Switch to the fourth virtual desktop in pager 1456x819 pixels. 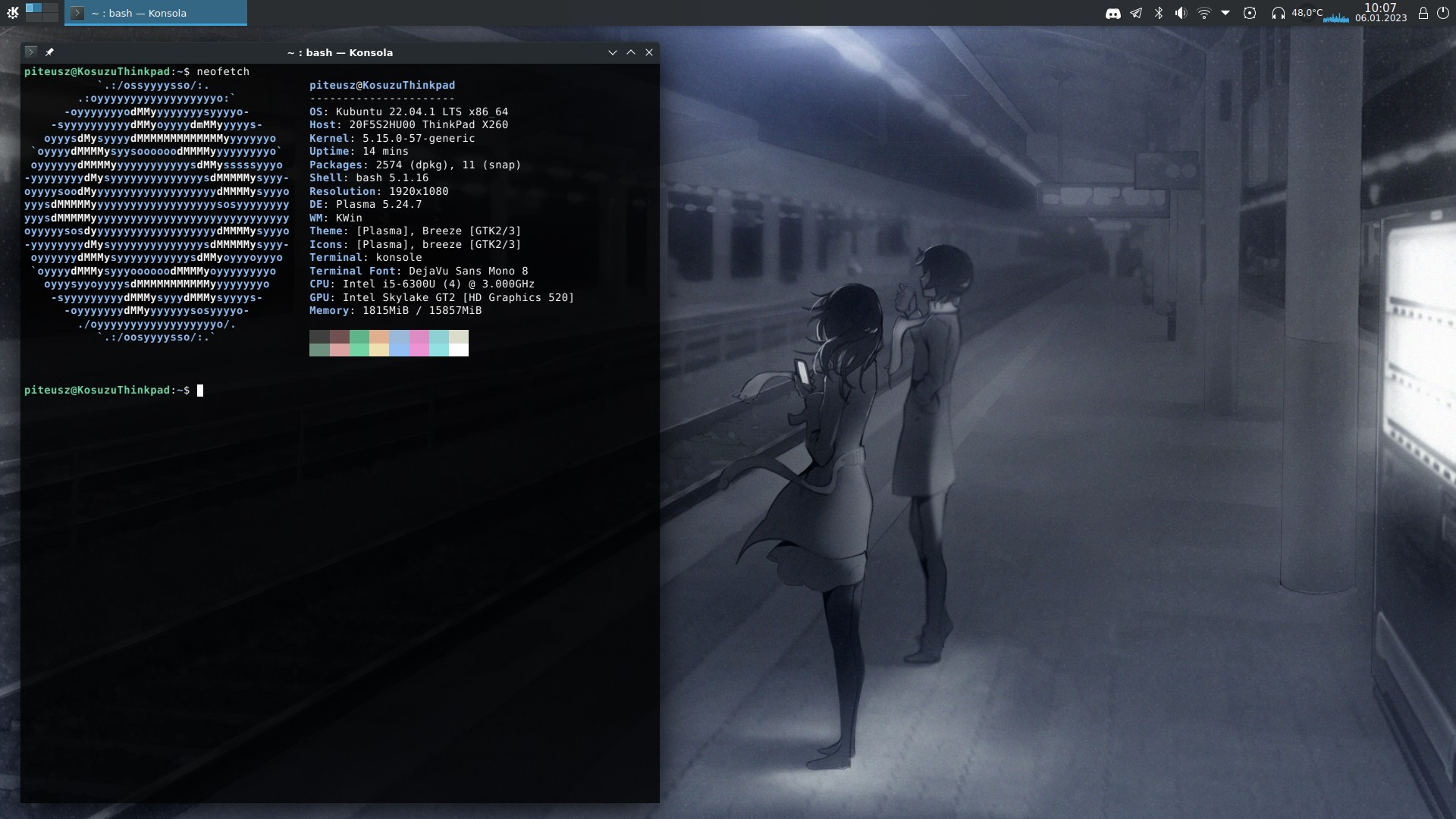point(50,17)
